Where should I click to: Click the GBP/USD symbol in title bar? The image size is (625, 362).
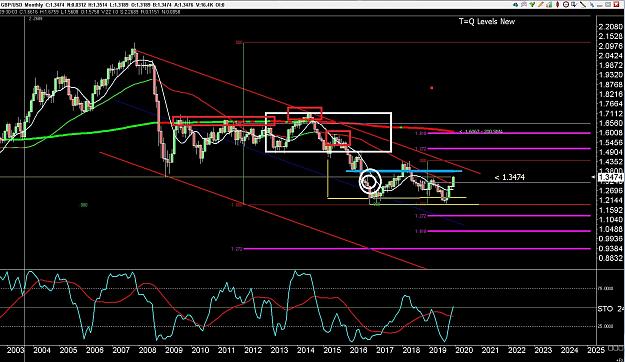pyautogui.click(x=12, y=5)
